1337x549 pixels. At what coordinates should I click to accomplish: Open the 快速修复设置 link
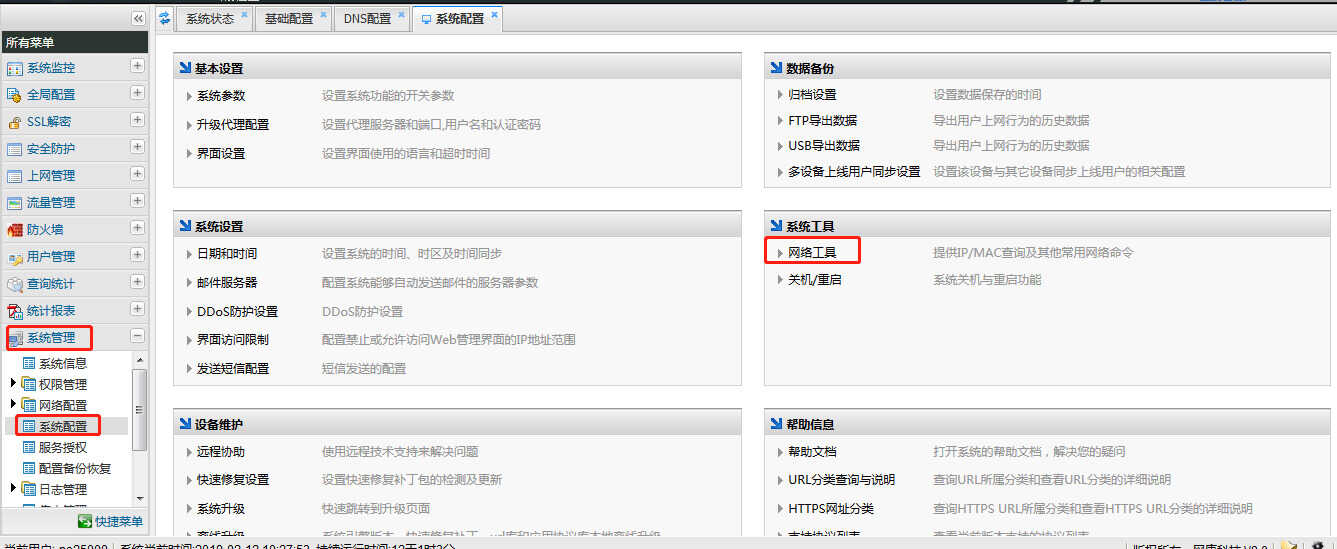[x=233, y=480]
